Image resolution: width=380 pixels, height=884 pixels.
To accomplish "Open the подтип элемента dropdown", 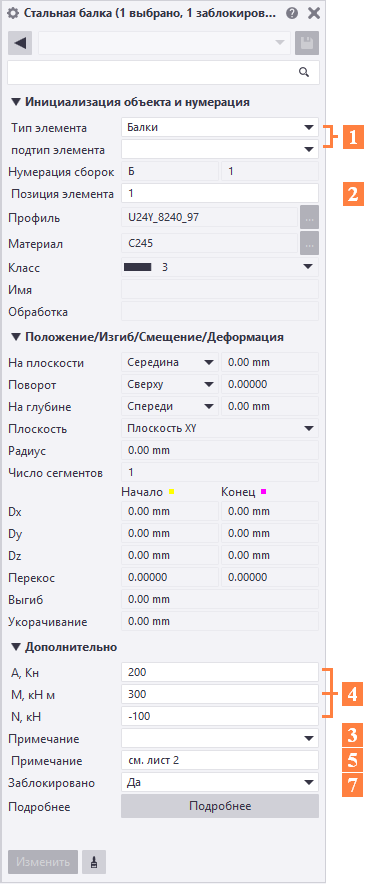I will click(x=220, y=149).
